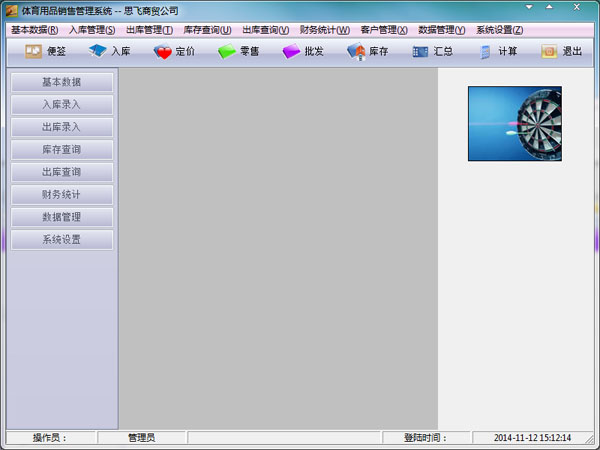Click the dartboard image thumbnail

[x=514, y=123]
